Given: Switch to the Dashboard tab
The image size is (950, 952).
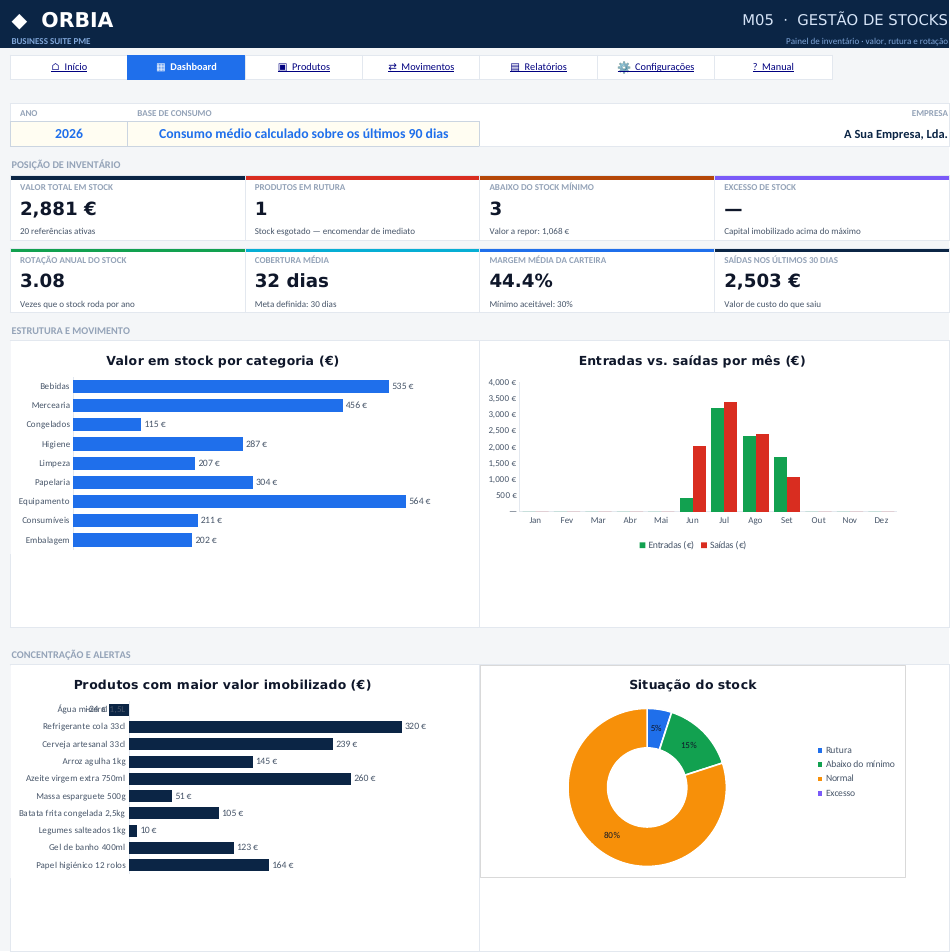Looking at the screenshot, I should [186, 67].
